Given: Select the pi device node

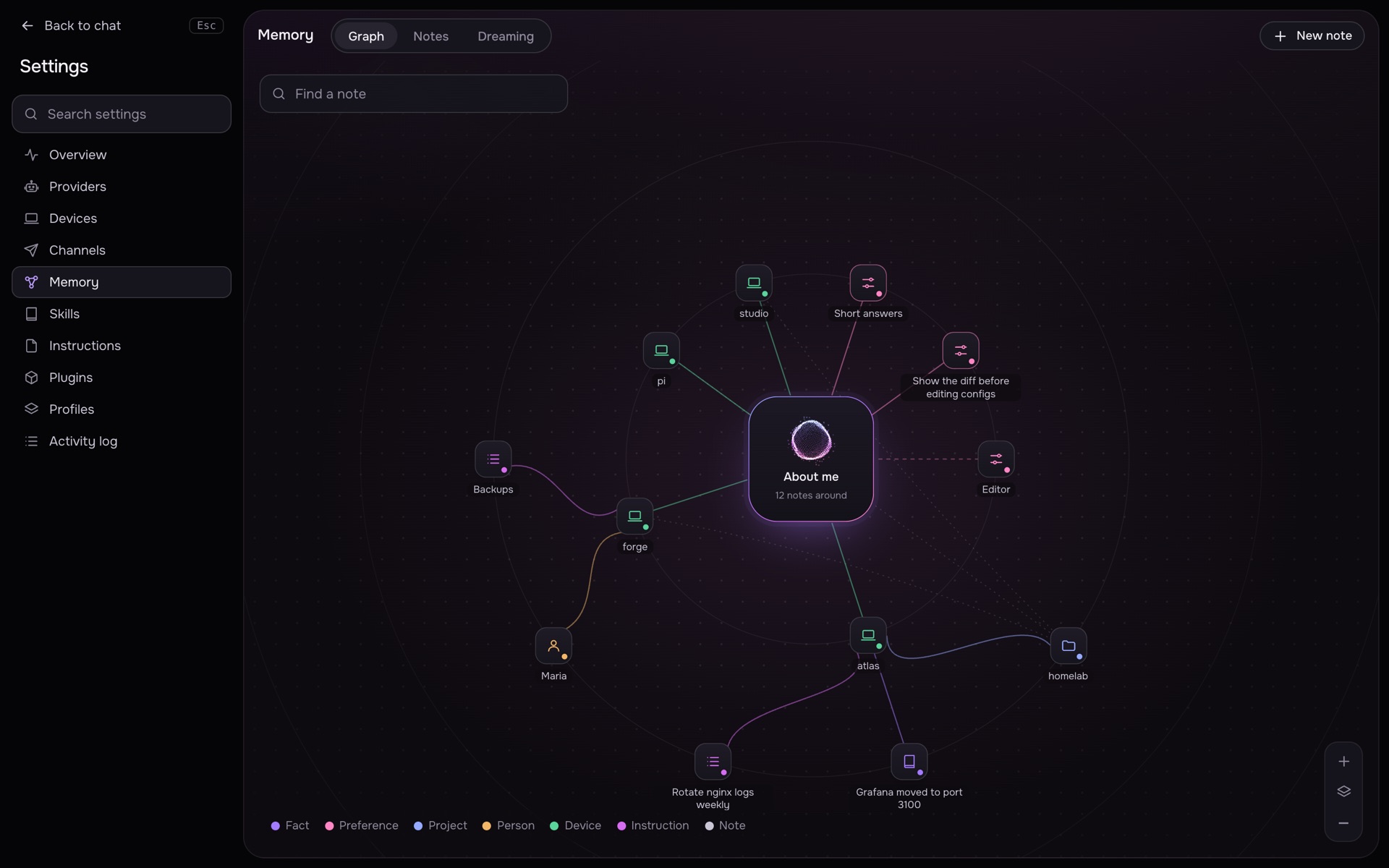Looking at the screenshot, I should click(x=661, y=350).
